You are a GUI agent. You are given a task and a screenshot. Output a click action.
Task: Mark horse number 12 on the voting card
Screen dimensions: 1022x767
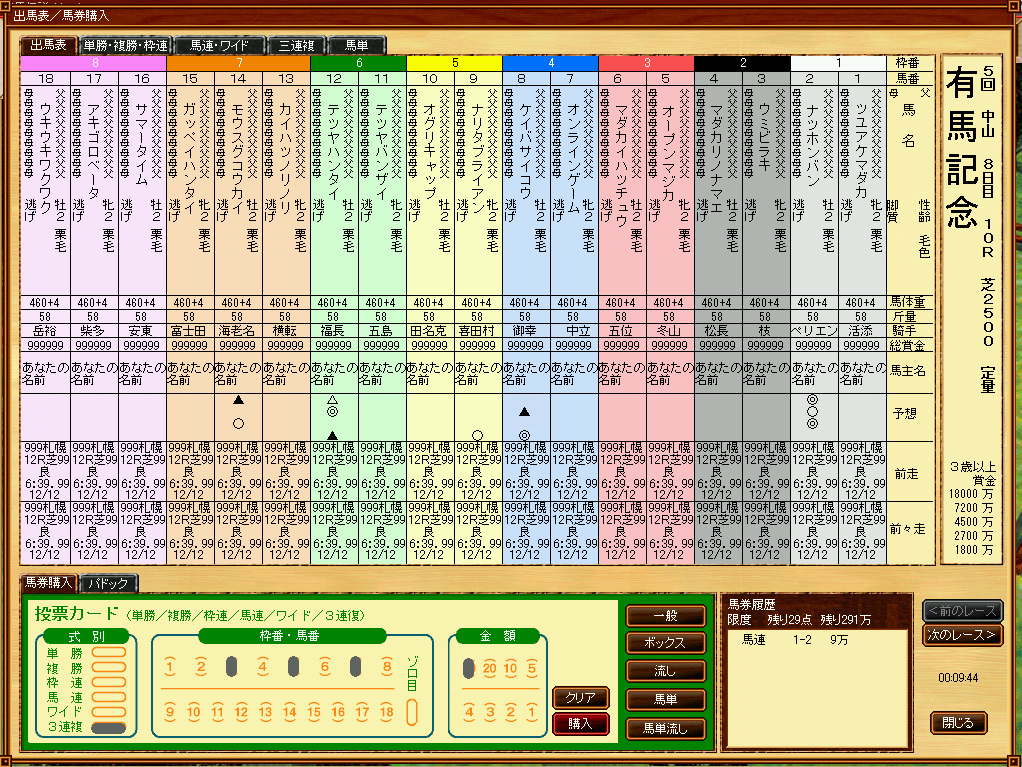242,713
